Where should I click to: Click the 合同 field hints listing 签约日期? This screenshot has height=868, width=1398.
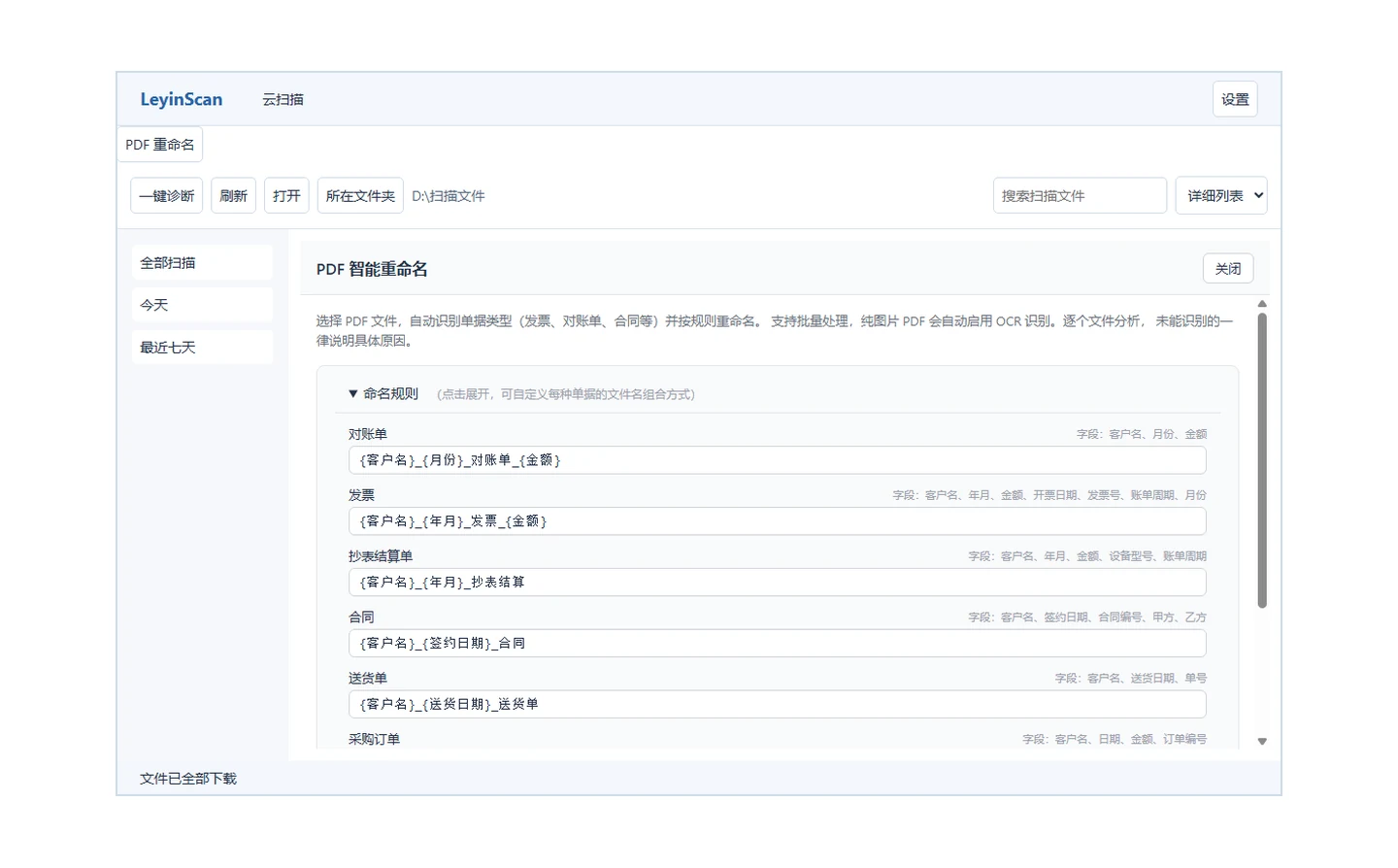1087,618
